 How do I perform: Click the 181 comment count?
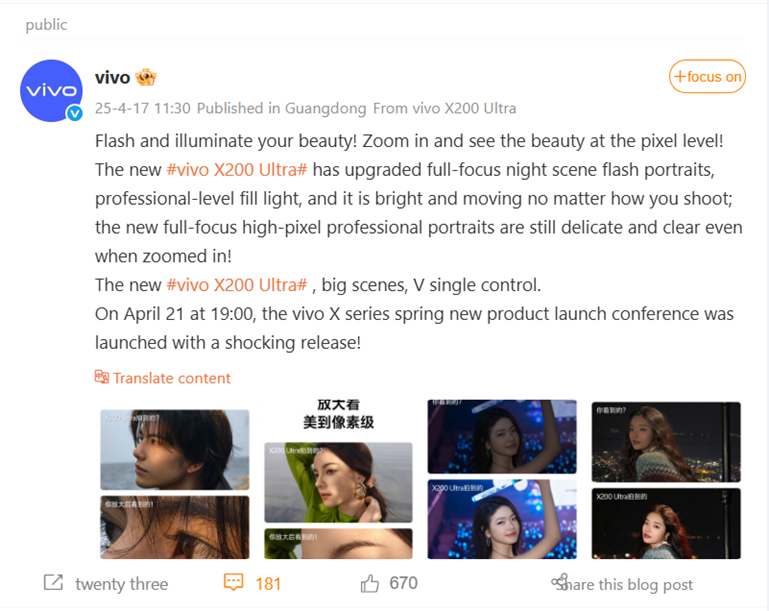[x=268, y=584]
